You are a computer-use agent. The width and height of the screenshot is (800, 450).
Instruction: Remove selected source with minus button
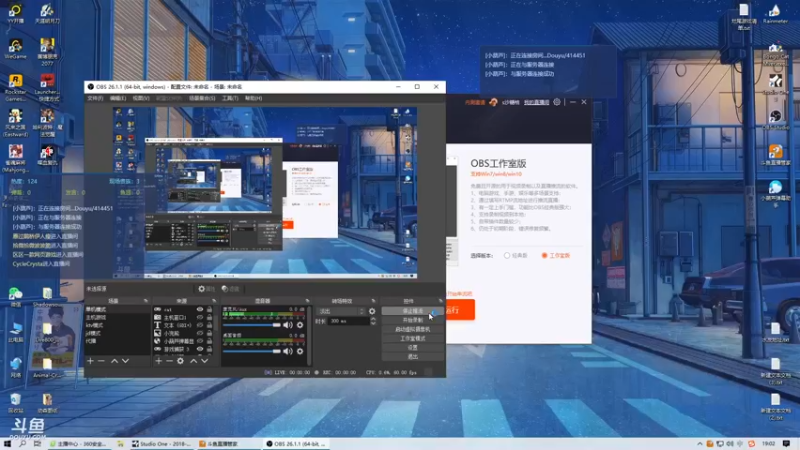[169, 361]
